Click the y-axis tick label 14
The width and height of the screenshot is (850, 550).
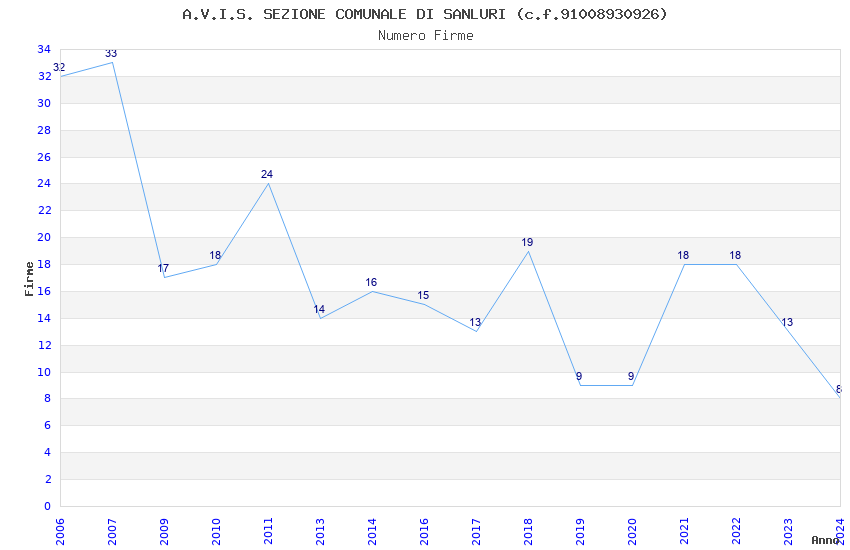(44, 318)
